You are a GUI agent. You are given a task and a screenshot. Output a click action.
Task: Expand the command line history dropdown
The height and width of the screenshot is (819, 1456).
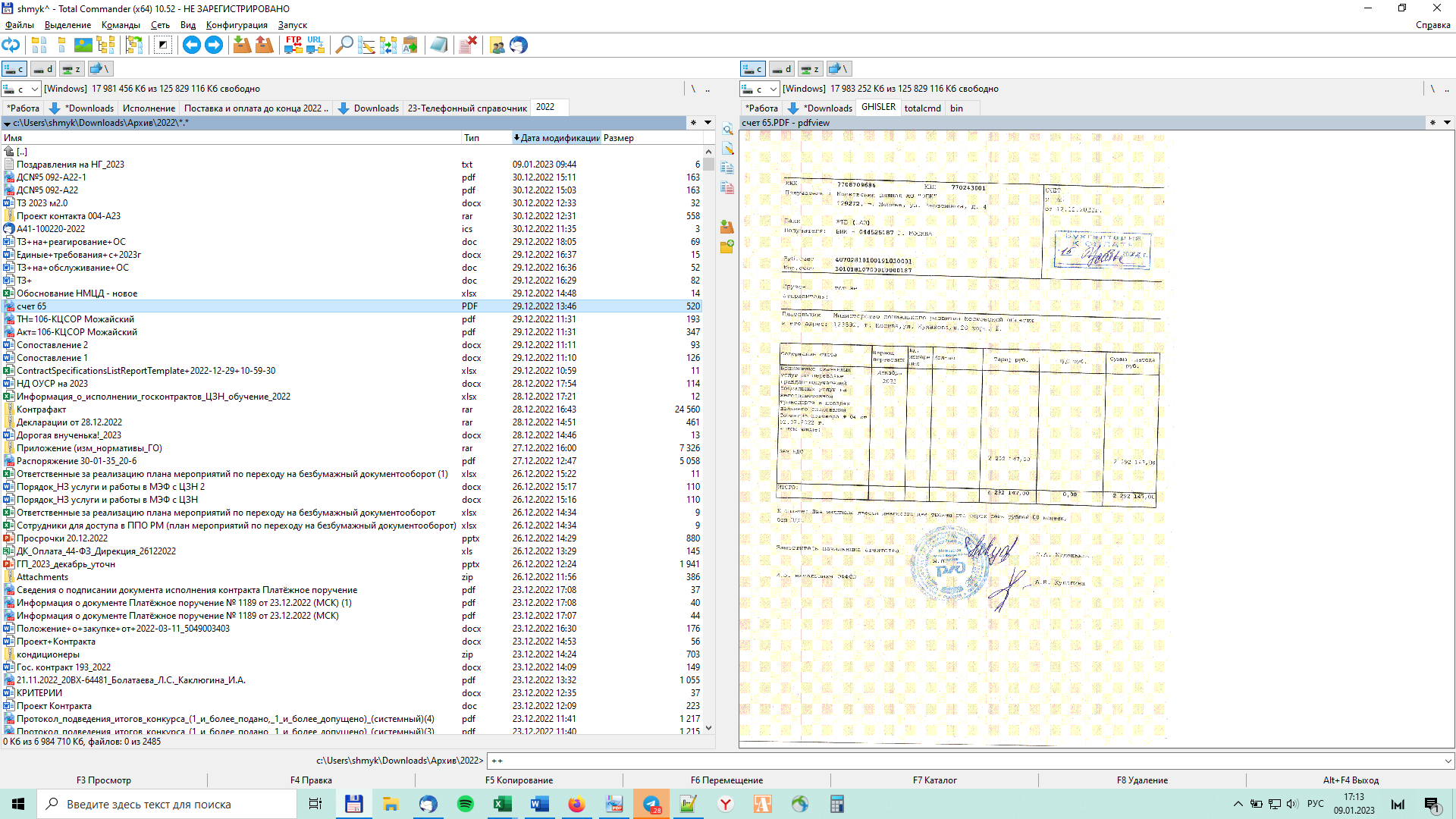pyautogui.click(x=1448, y=761)
